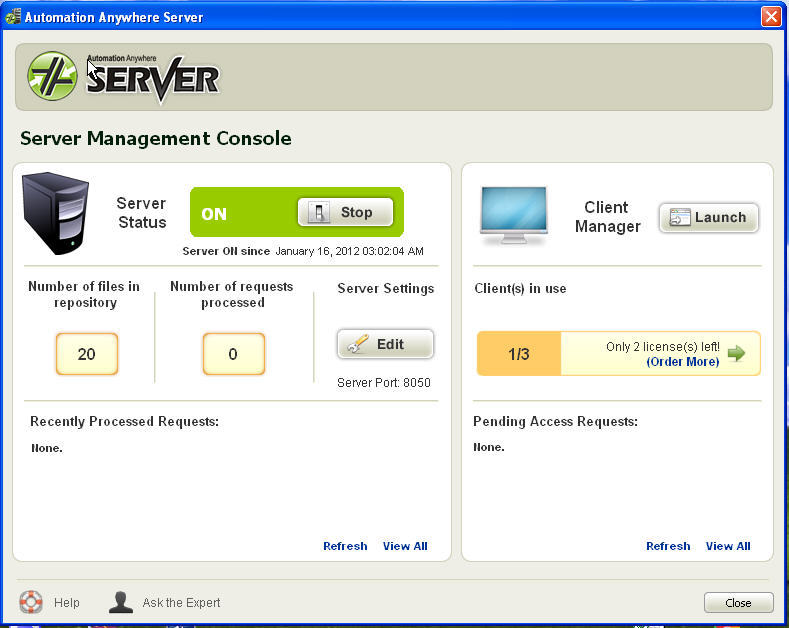Click the Recently Processed Requests label
This screenshot has height=628, width=789.
[x=124, y=421]
